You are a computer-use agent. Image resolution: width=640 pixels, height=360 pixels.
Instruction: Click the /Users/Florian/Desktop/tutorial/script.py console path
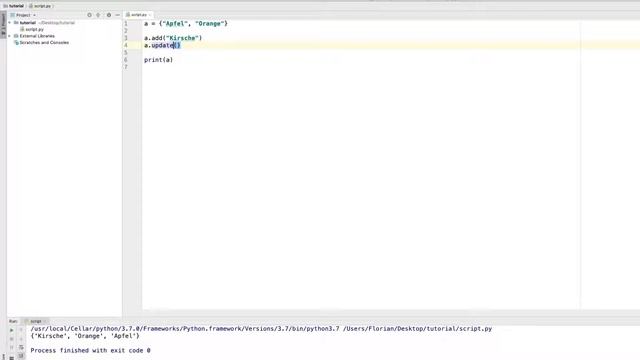[x=418, y=329]
